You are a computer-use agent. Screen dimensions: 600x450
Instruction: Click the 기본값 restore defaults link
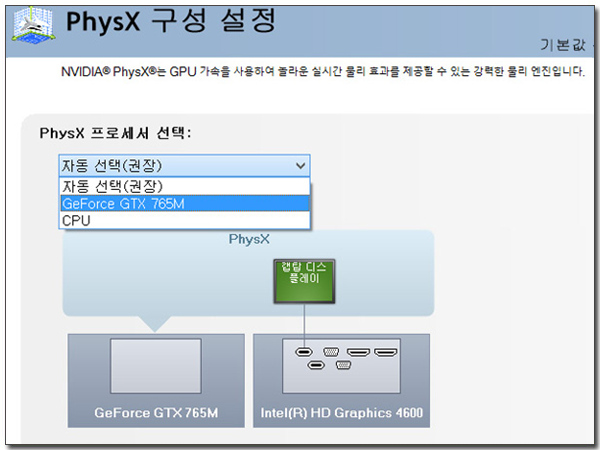pyautogui.click(x=562, y=45)
